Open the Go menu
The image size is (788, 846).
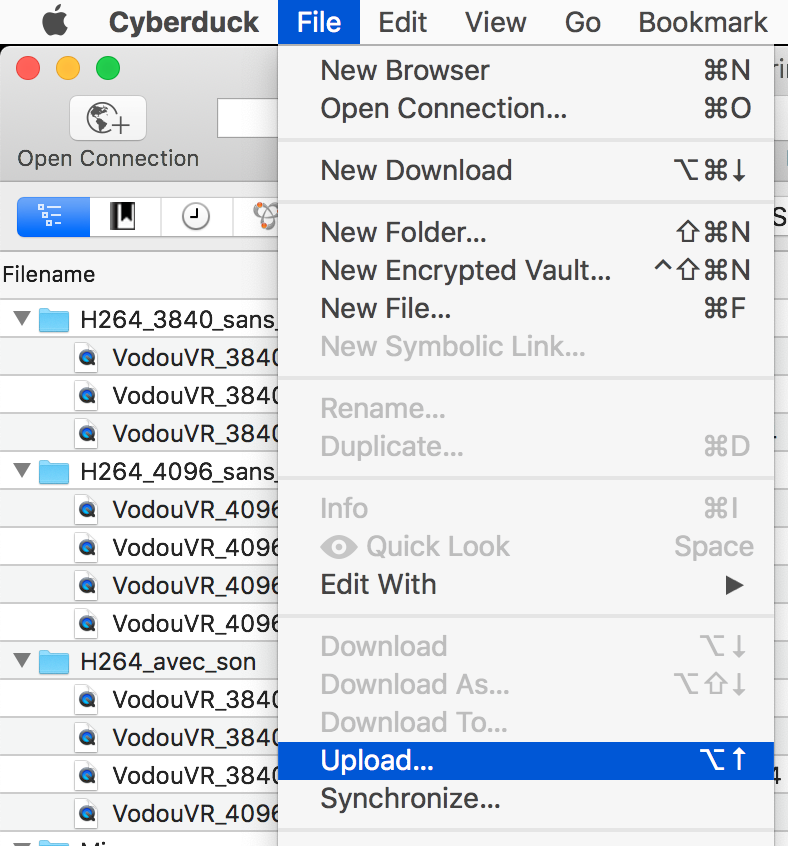pos(582,22)
